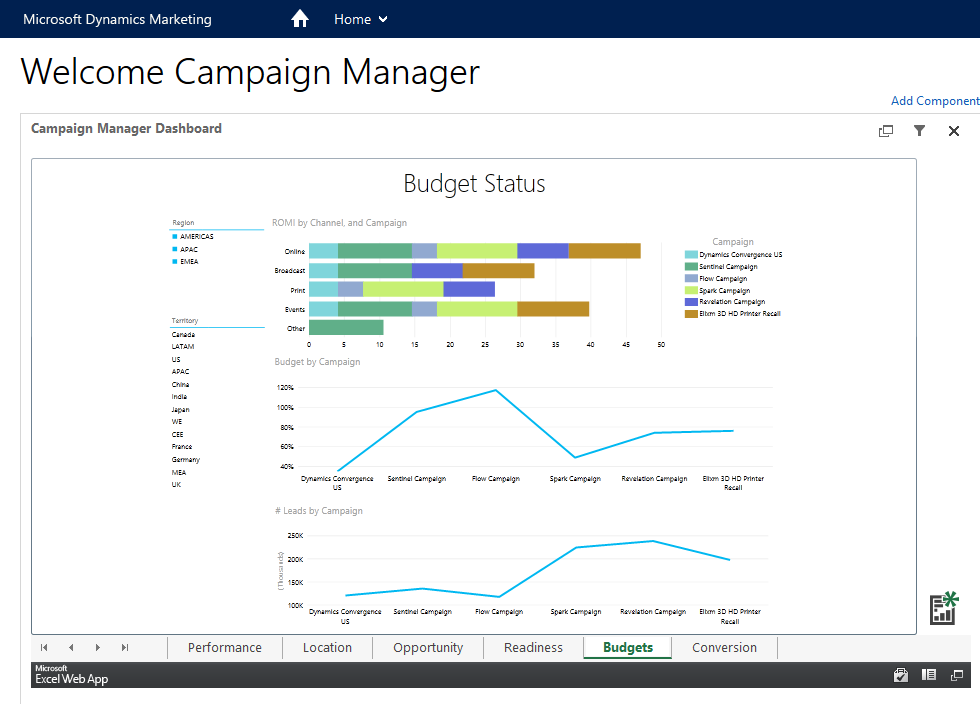The width and height of the screenshot is (980, 704).
Task: Click Microsoft Dynamics Marketing title
Action: click(118, 19)
